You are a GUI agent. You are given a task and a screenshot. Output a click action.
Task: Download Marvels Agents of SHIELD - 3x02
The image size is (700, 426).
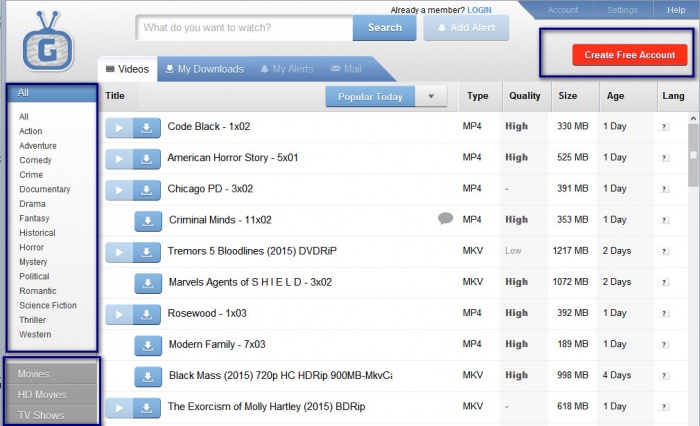pyautogui.click(x=148, y=284)
